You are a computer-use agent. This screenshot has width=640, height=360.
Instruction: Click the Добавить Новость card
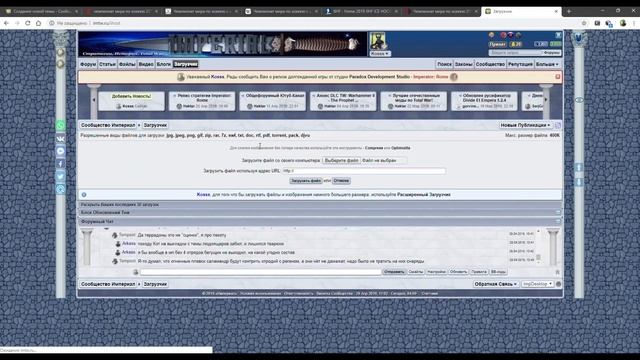(x=131, y=101)
